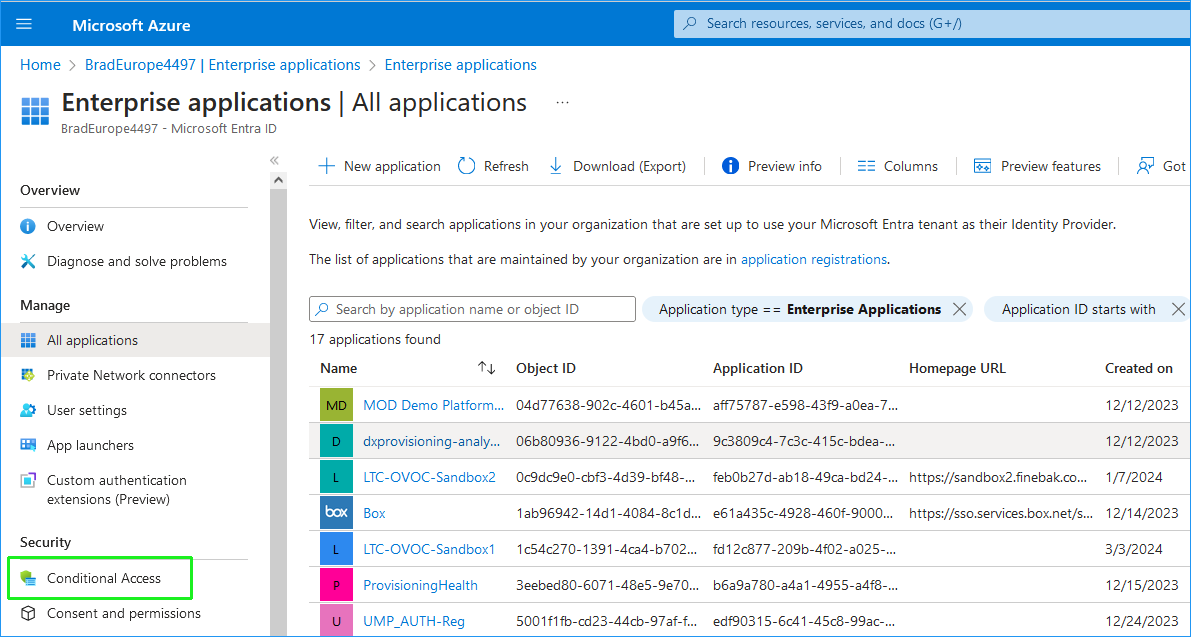Click the Refresh button label
This screenshot has width=1191, height=637.
(506, 166)
